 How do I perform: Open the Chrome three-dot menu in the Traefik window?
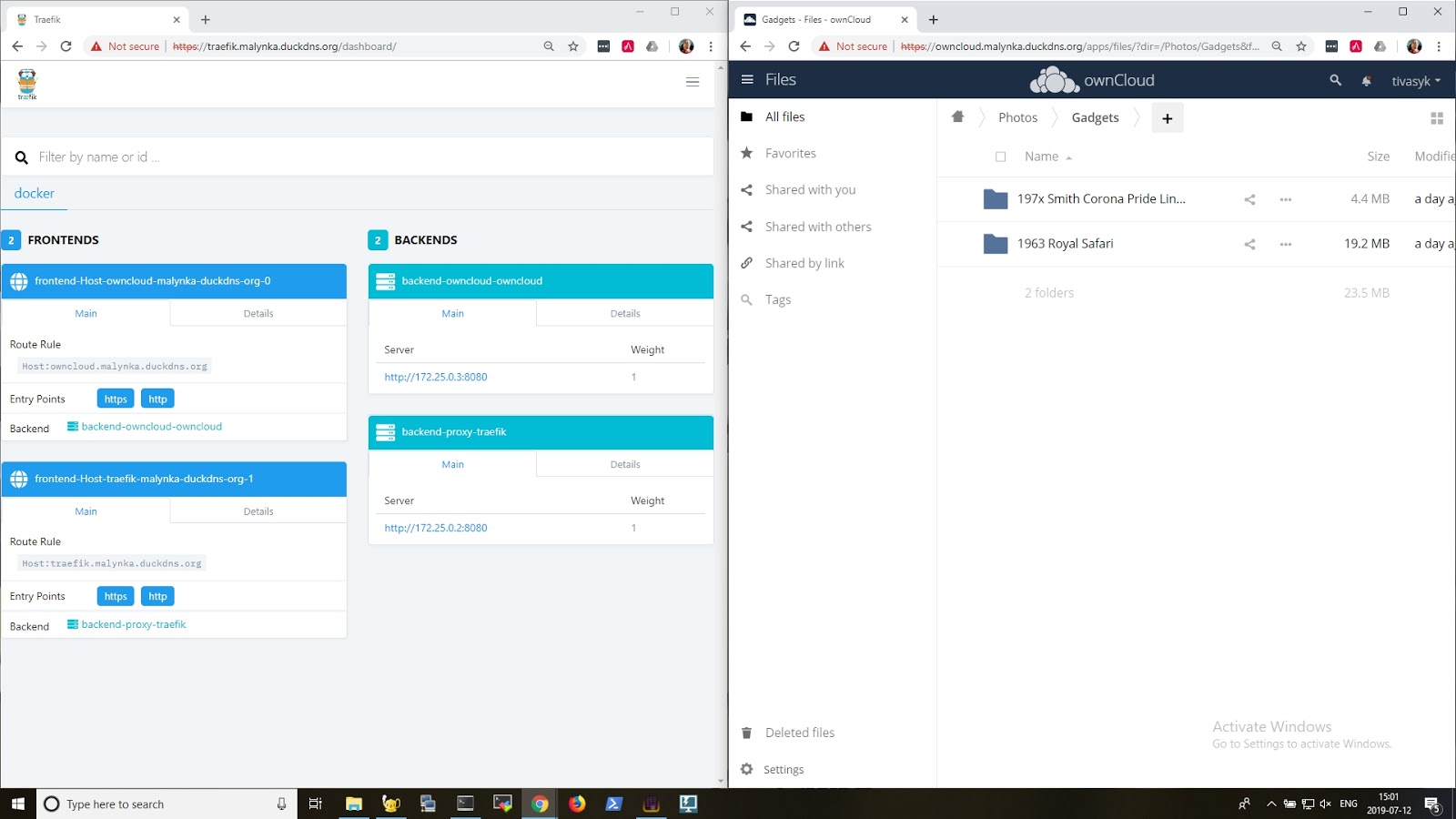pos(711,46)
